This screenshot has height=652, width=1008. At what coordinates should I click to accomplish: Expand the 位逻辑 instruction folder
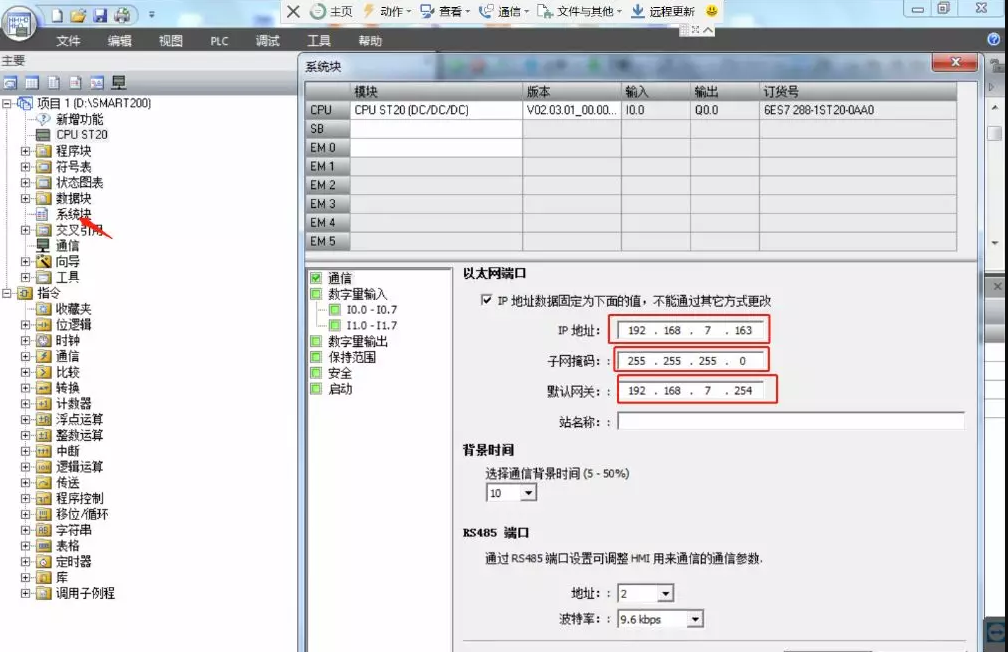pos(25,325)
